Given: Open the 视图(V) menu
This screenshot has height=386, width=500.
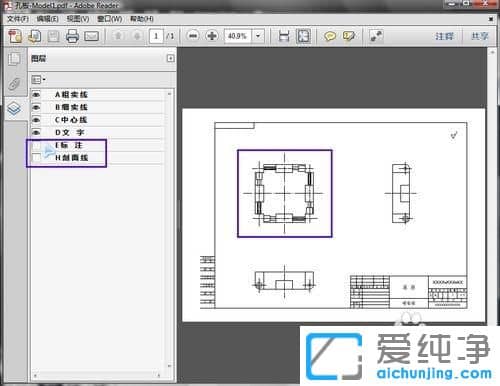Looking at the screenshot, I should (x=78, y=19).
